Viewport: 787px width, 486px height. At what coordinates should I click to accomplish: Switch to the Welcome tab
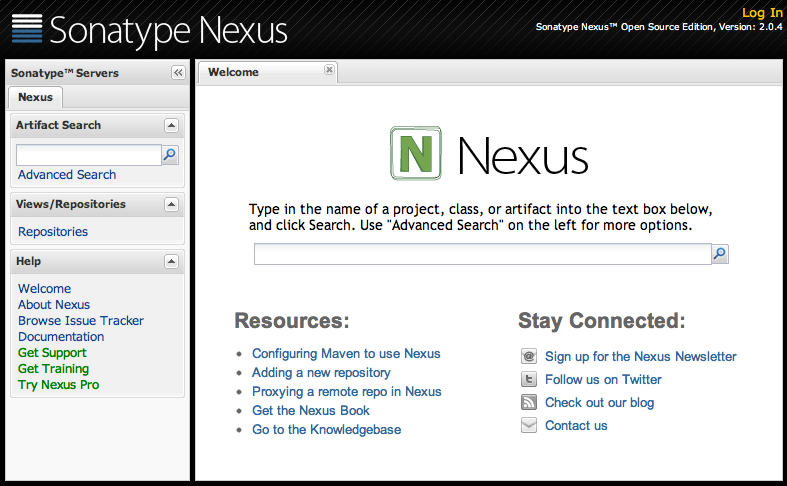(x=233, y=72)
